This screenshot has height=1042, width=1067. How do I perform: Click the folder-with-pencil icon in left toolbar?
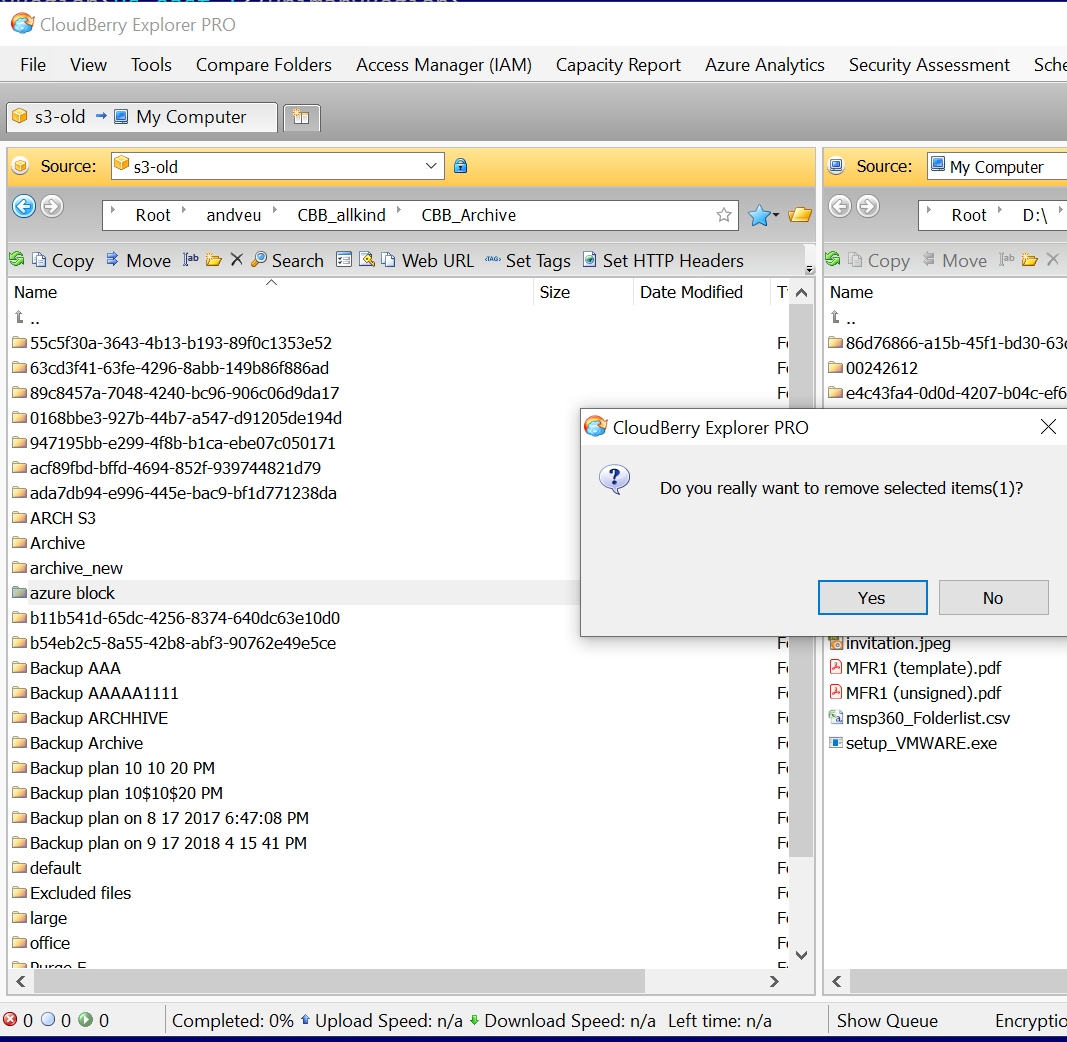coord(367,259)
